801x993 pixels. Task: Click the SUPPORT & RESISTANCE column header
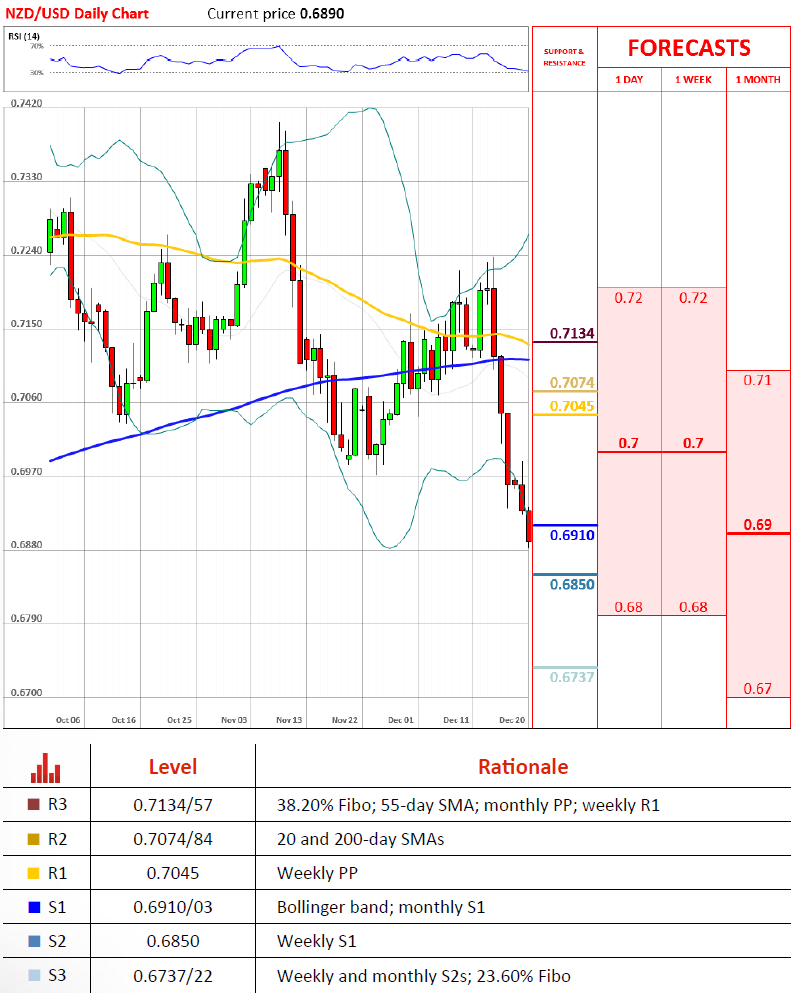[564, 58]
